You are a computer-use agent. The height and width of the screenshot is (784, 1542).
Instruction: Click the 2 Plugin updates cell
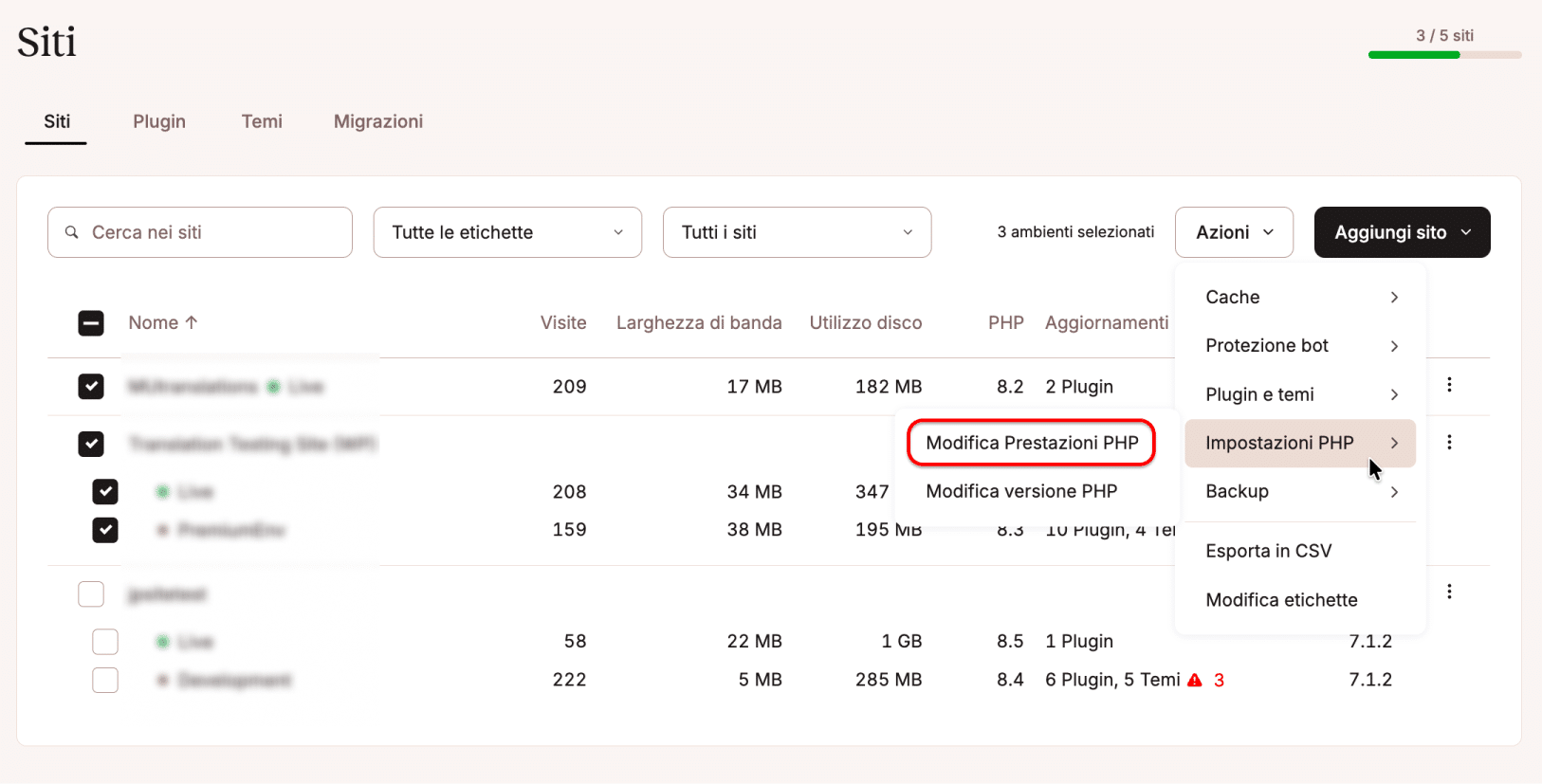[1079, 387]
